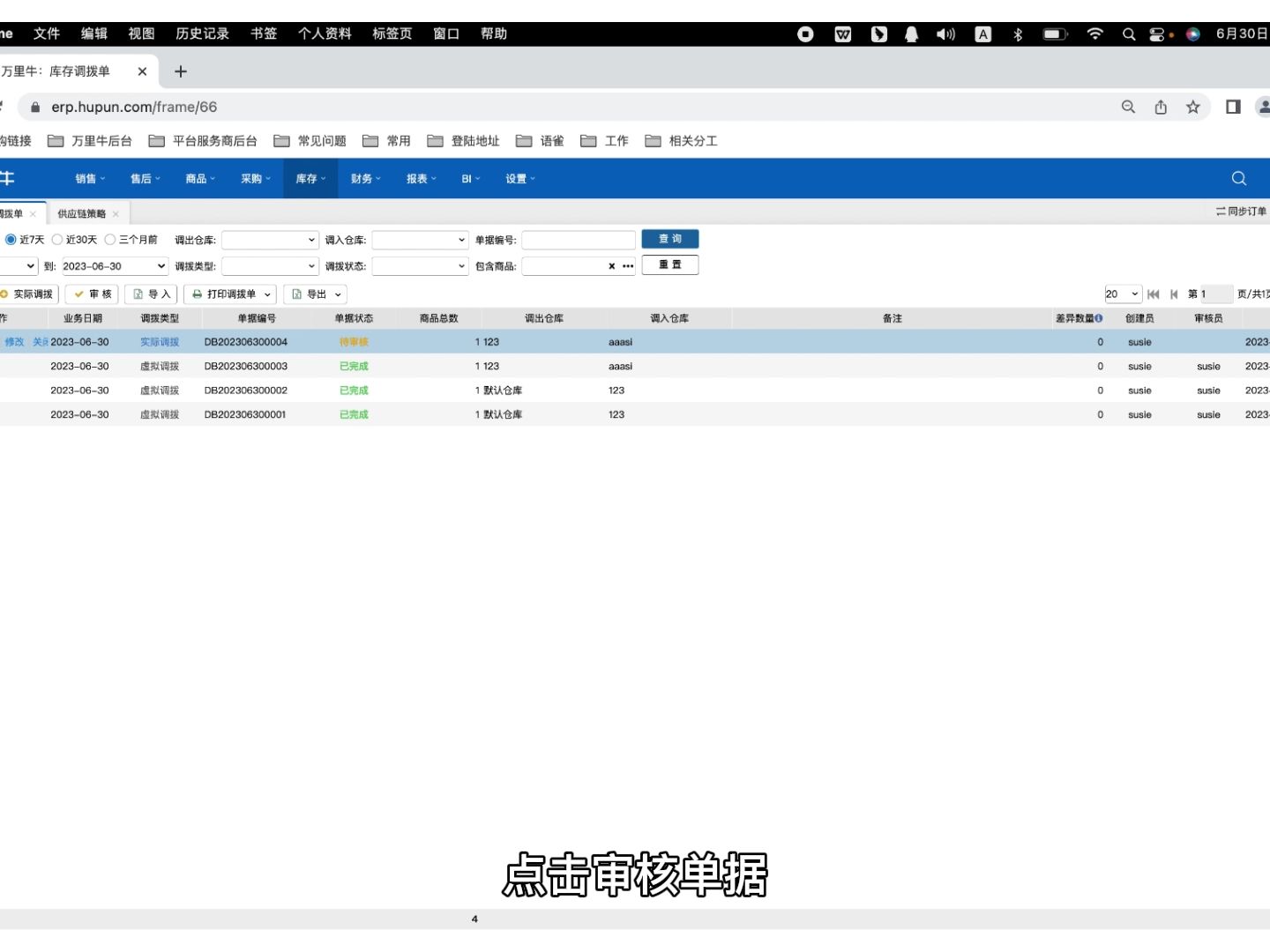This screenshot has width=1270, height=952.
Task: Click the first-page pagination arrow icon
Action: click(1154, 294)
